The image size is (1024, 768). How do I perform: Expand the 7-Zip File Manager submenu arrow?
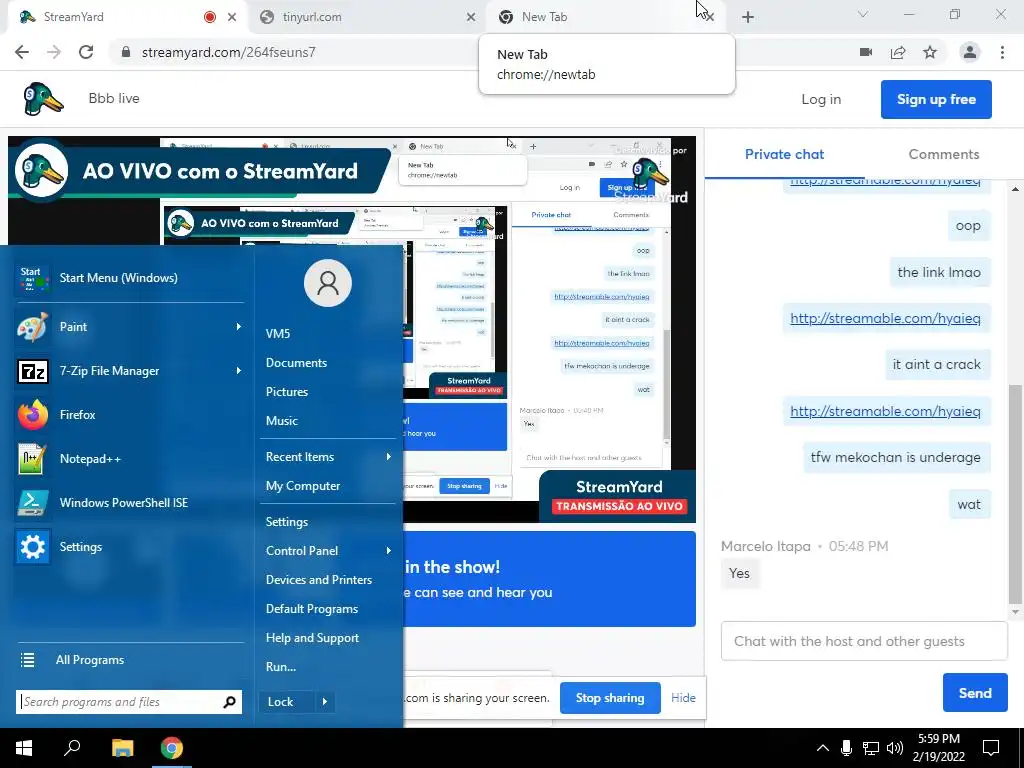pos(238,371)
